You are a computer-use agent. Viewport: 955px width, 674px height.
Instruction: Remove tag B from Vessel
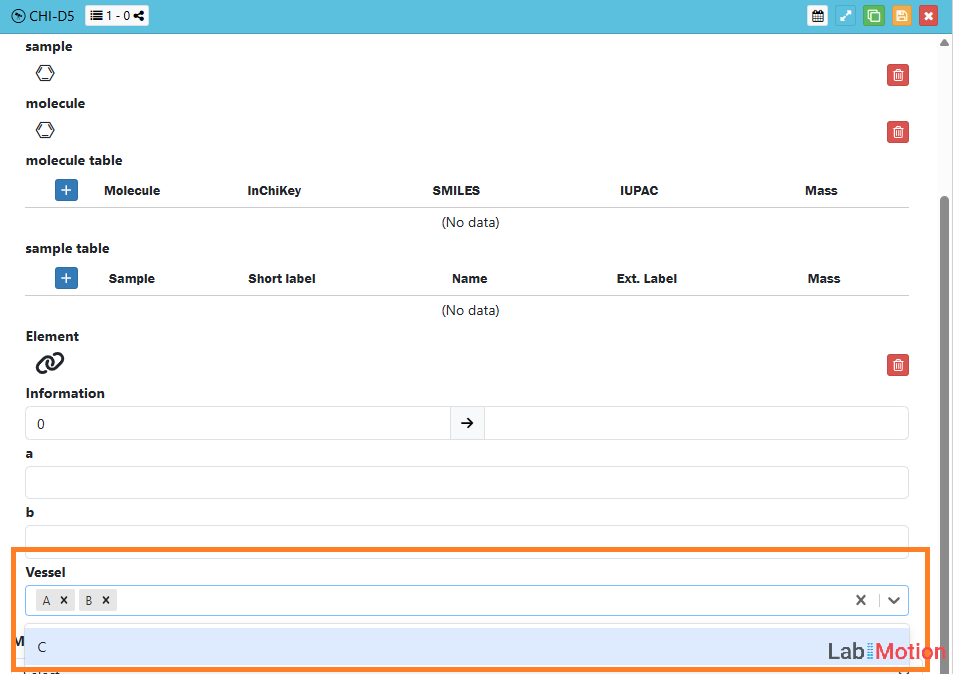[x=106, y=600]
